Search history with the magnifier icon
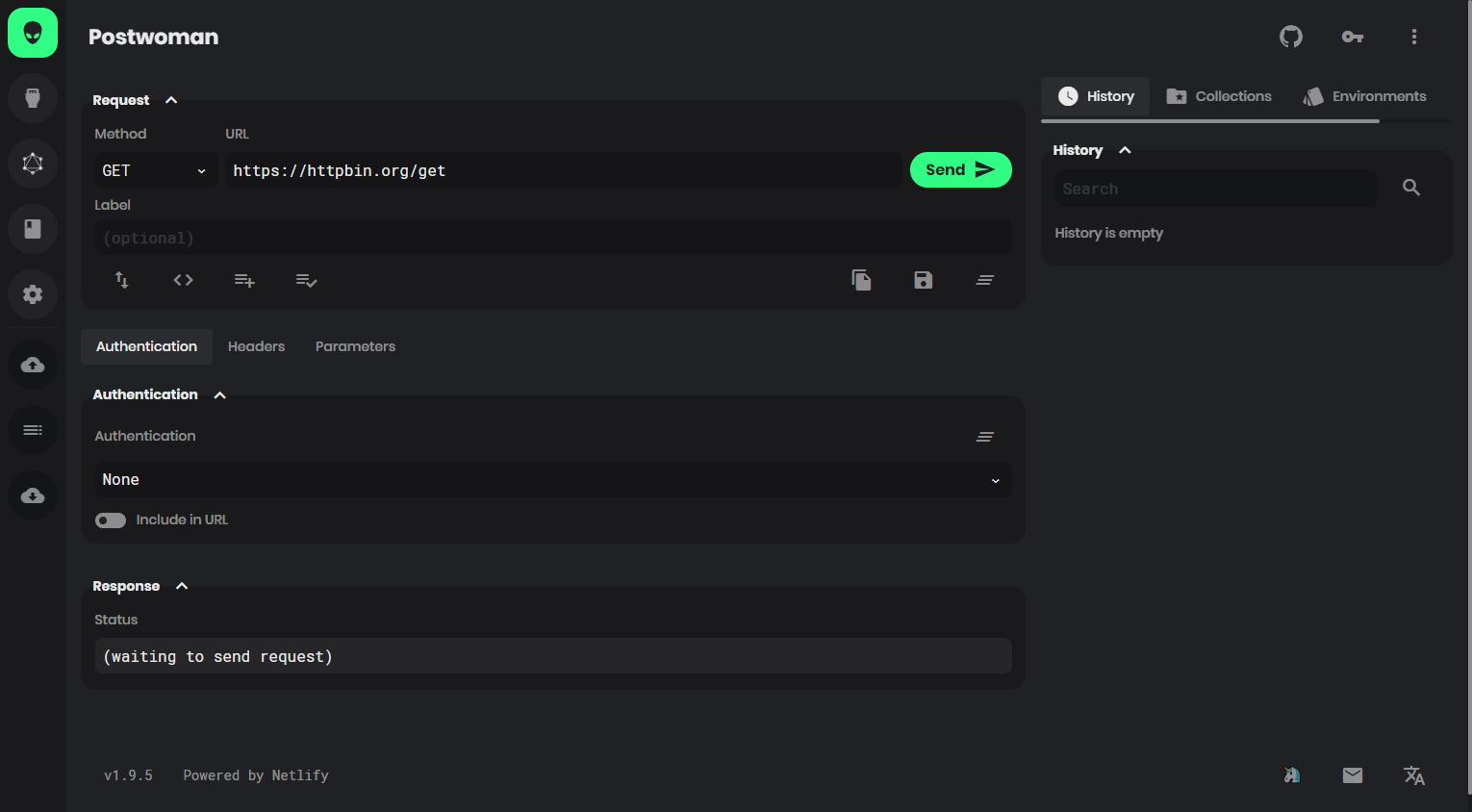Screen dimensions: 1472x812 [1411, 188]
